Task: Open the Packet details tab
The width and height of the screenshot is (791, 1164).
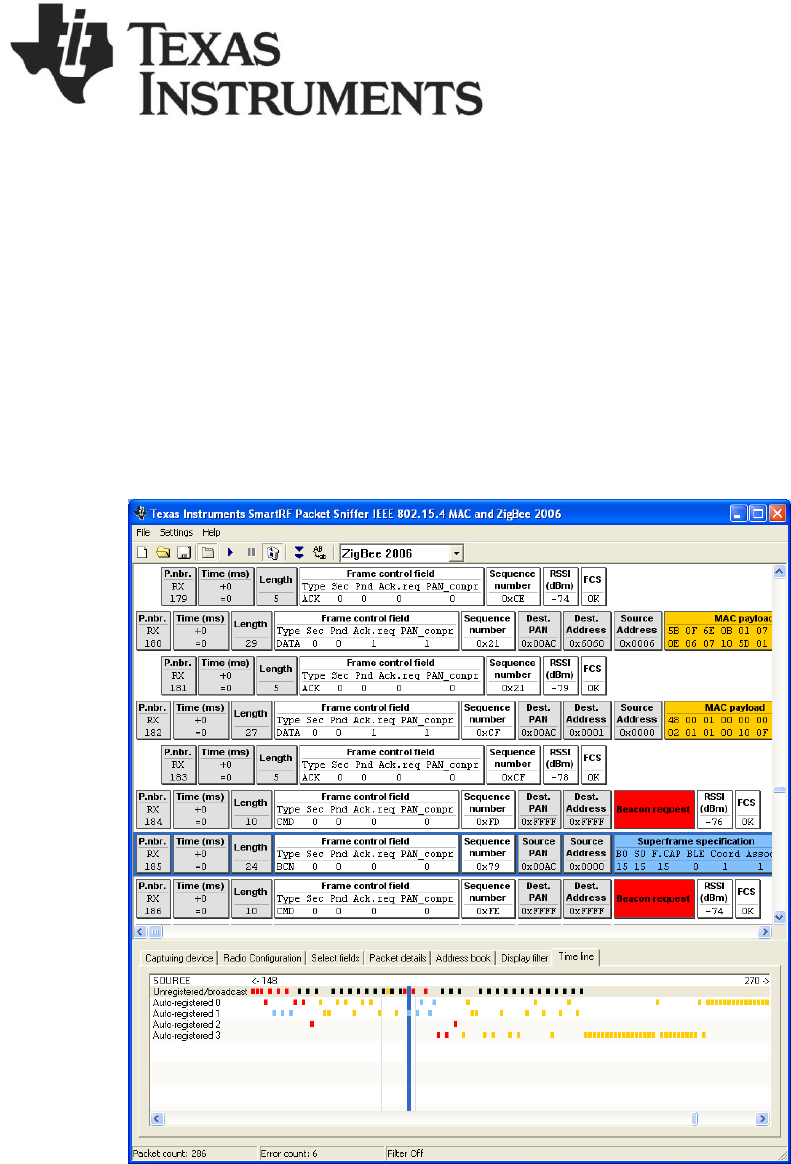Action: coord(398,958)
